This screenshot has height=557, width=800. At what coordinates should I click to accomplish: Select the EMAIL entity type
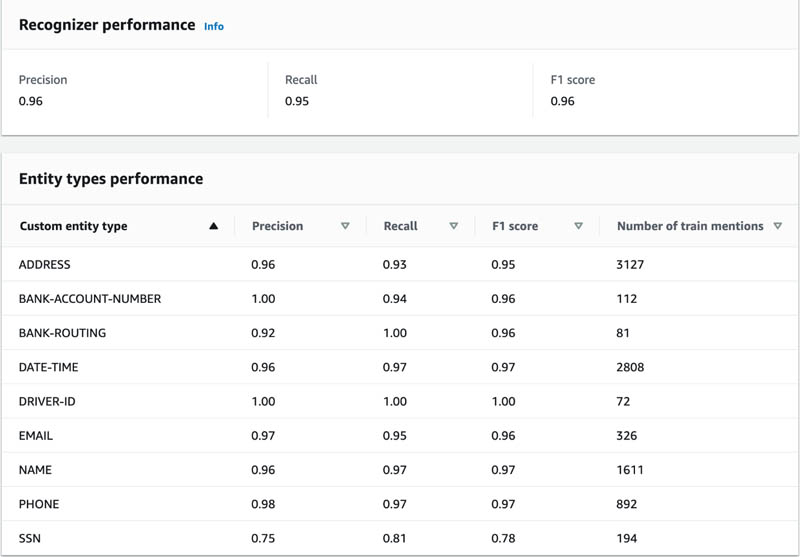click(36, 436)
